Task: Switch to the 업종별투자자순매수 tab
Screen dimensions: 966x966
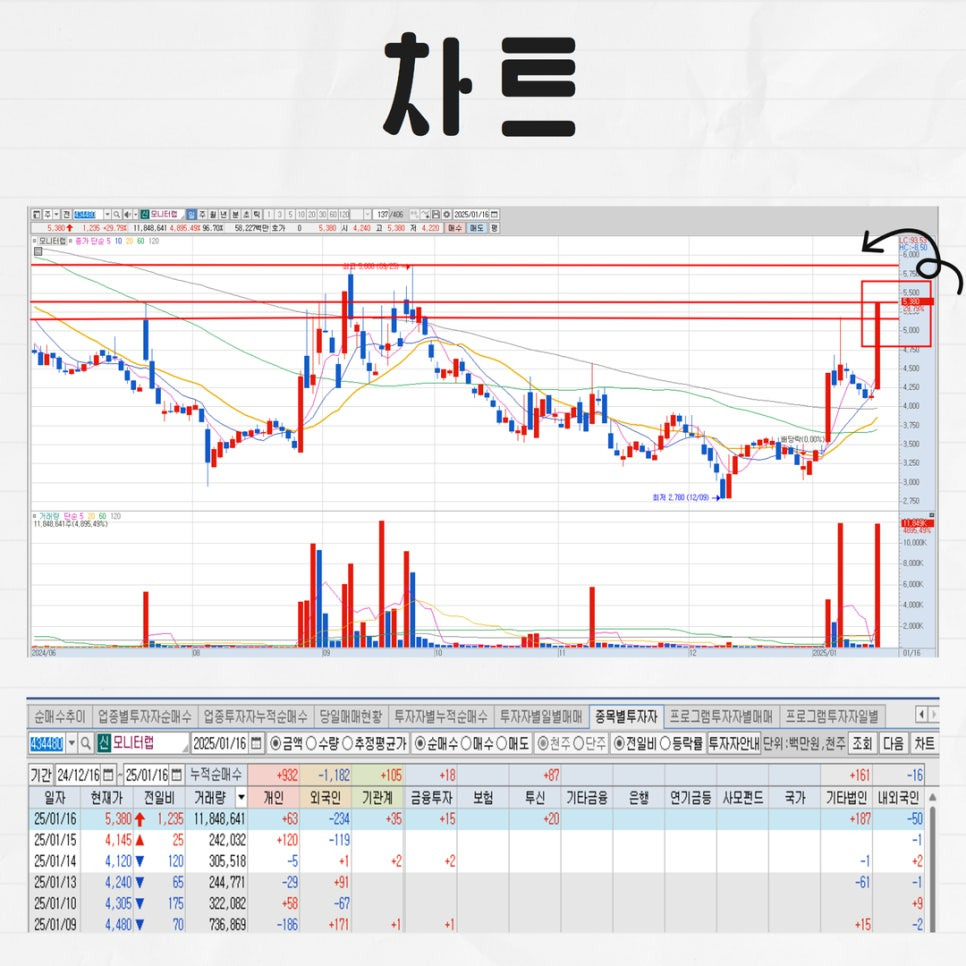Action: [145, 716]
